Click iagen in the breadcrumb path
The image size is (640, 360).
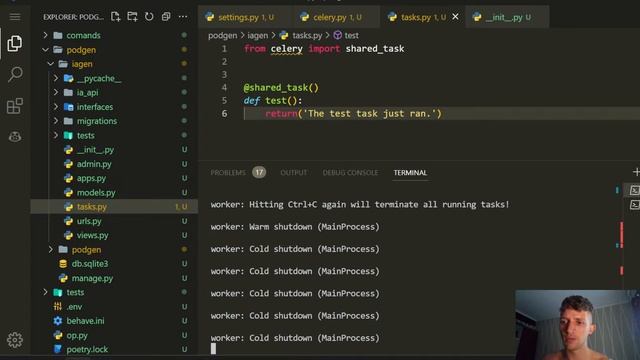click(x=258, y=36)
